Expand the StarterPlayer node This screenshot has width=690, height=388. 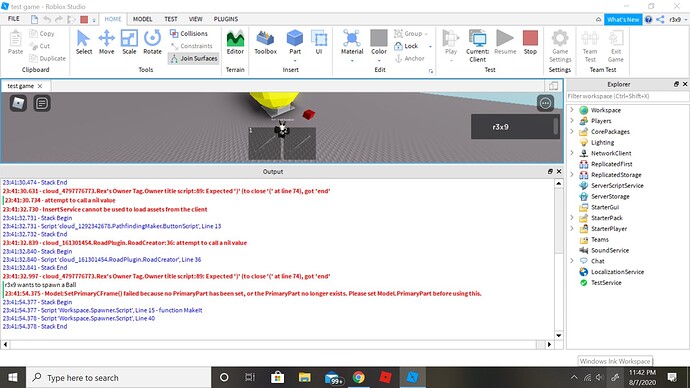[572, 228]
